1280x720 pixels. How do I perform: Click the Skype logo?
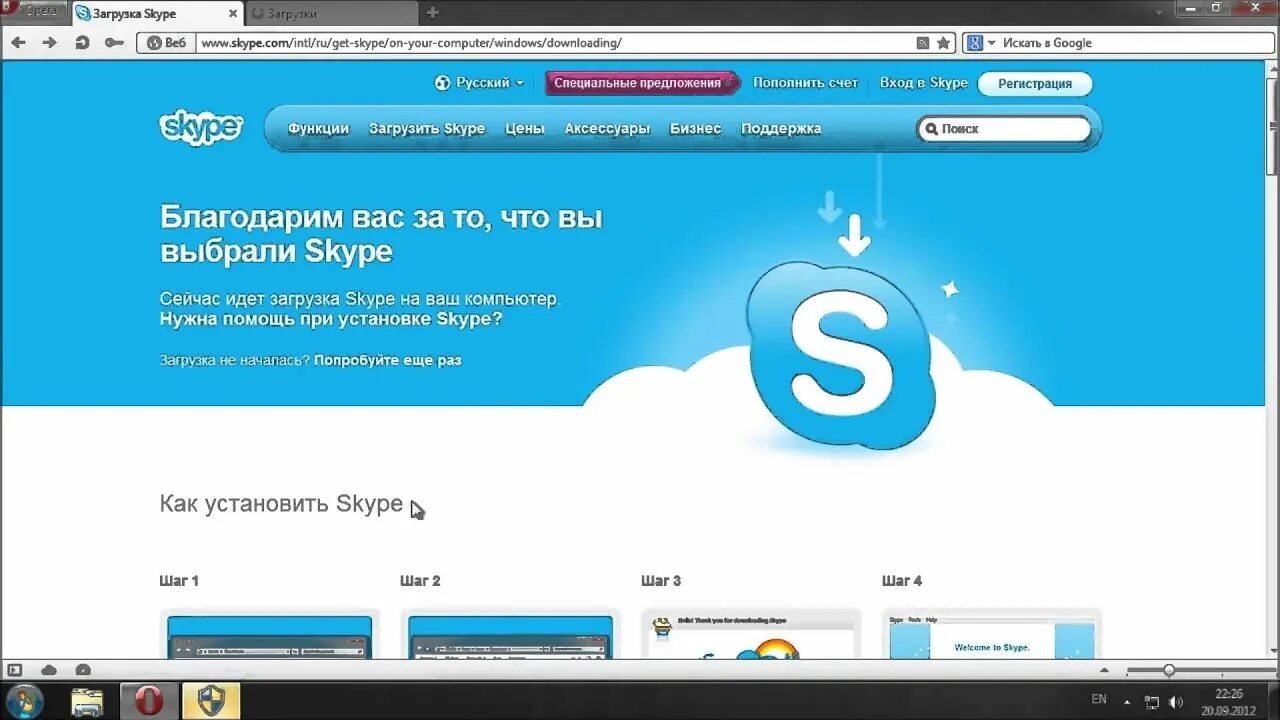pyautogui.click(x=201, y=128)
